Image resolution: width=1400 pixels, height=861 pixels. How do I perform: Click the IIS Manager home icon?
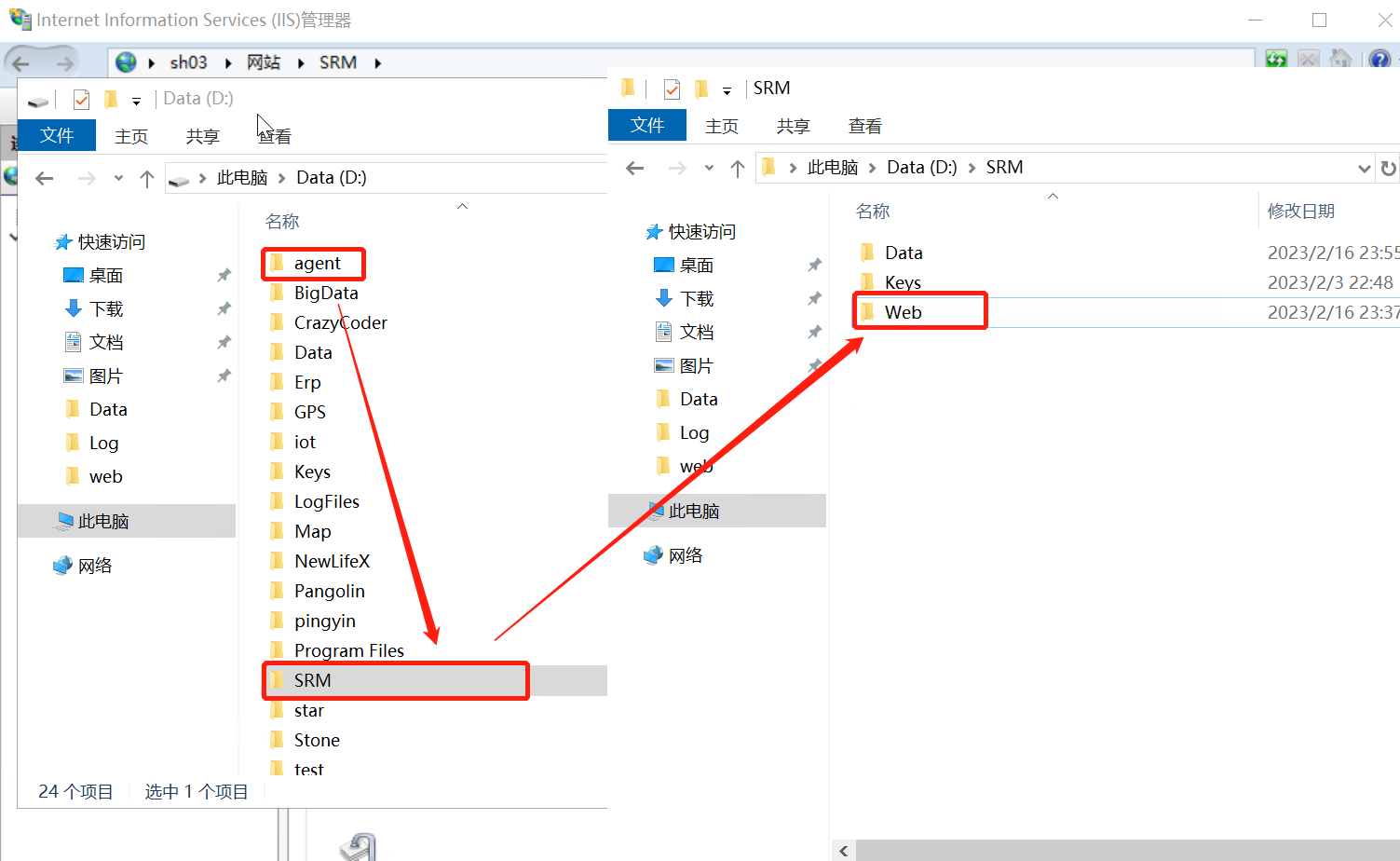coord(1340,60)
